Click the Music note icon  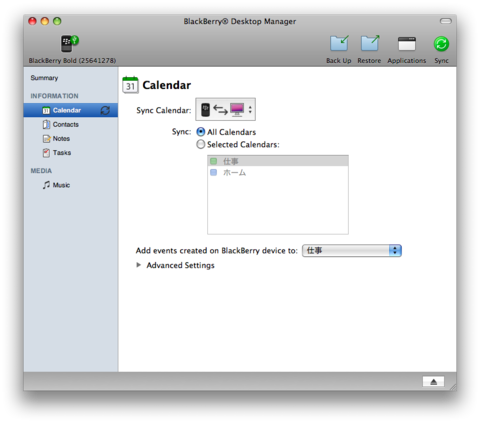pos(46,185)
